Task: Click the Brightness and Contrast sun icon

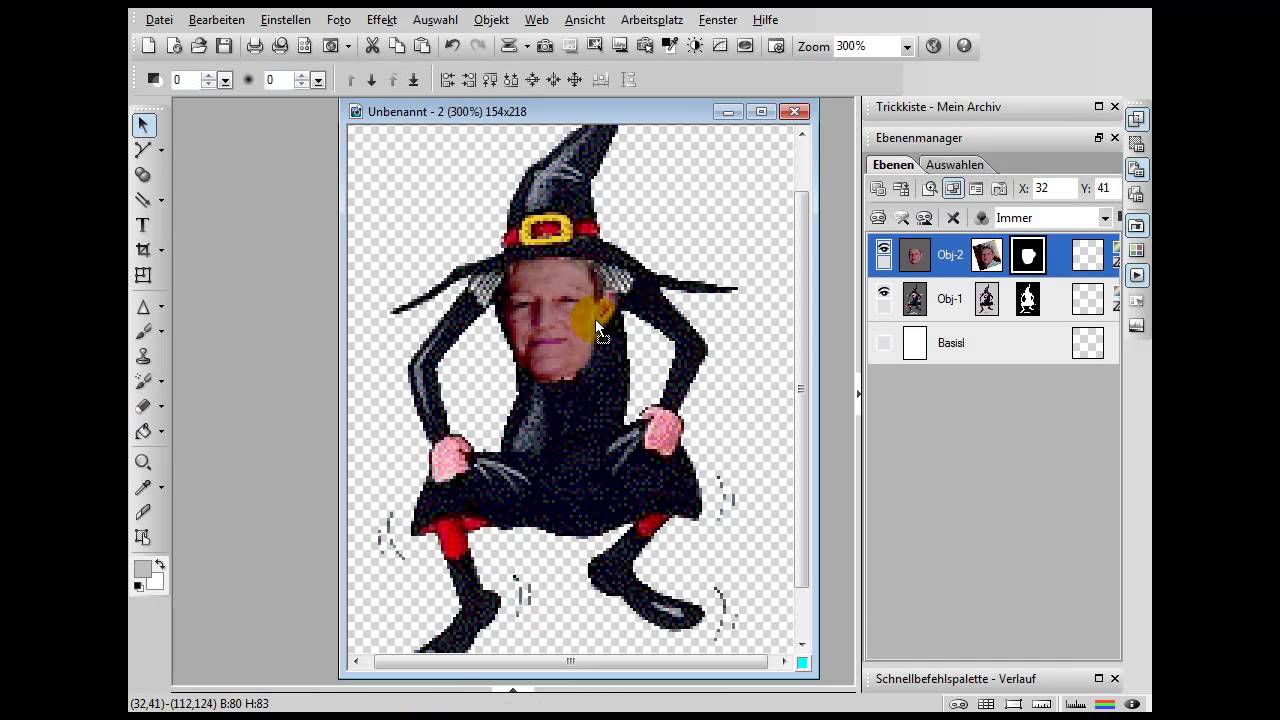Action: click(x=695, y=46)
